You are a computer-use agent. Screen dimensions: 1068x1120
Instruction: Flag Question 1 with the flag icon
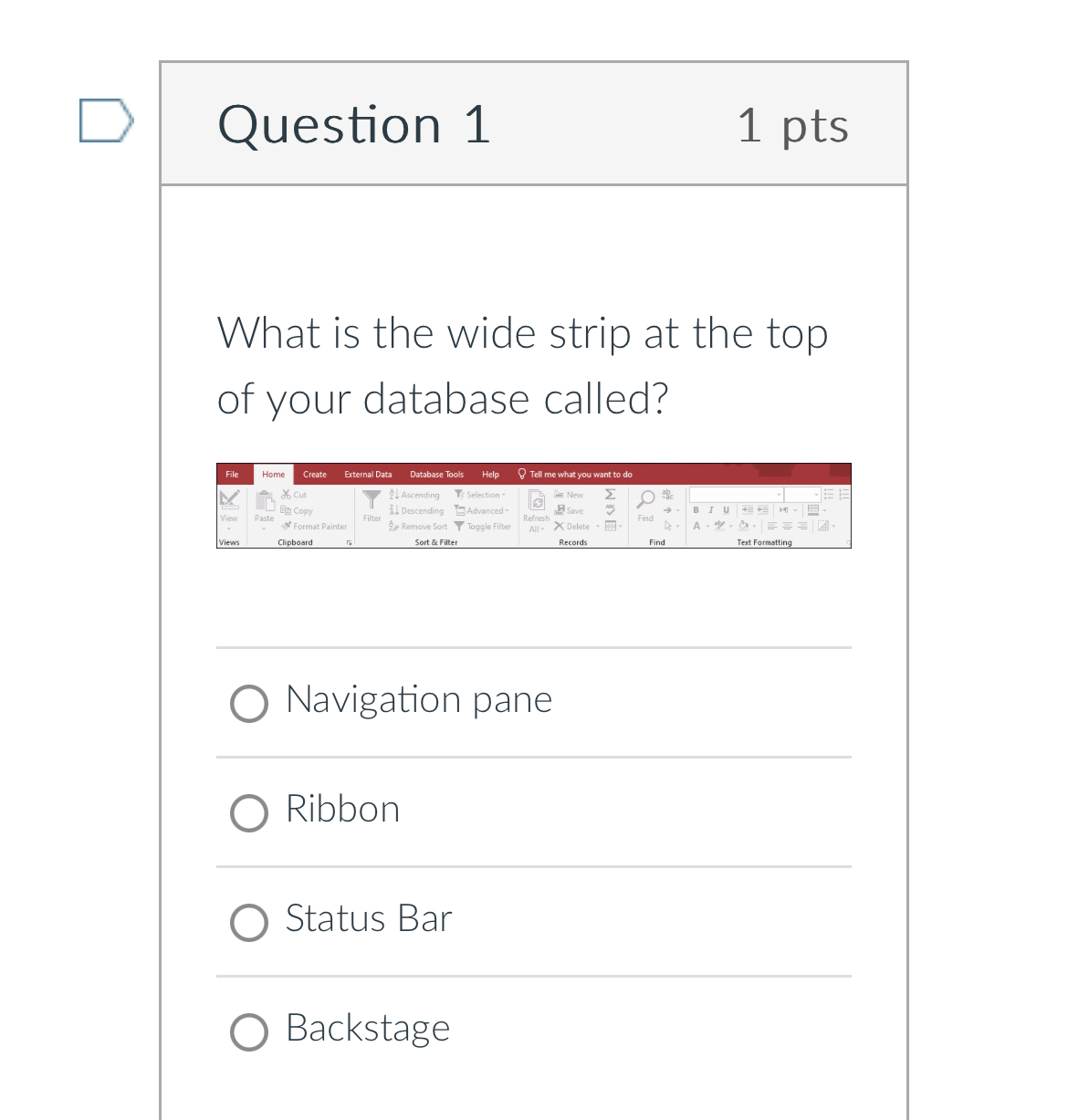tap(106, 120)
